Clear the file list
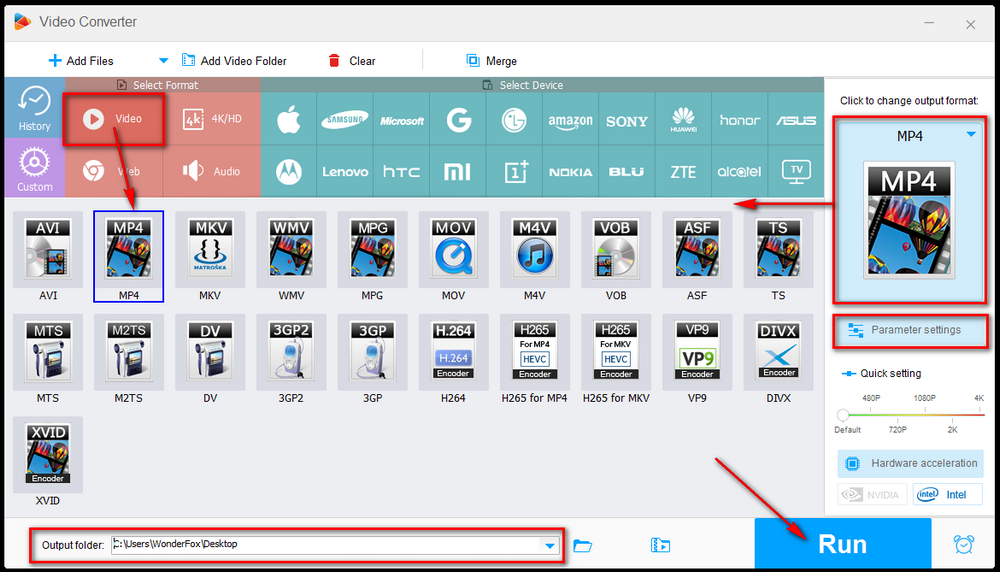The width and height of the screenshot is (1000, 572). pyautogui.click(x=351, y=61)
